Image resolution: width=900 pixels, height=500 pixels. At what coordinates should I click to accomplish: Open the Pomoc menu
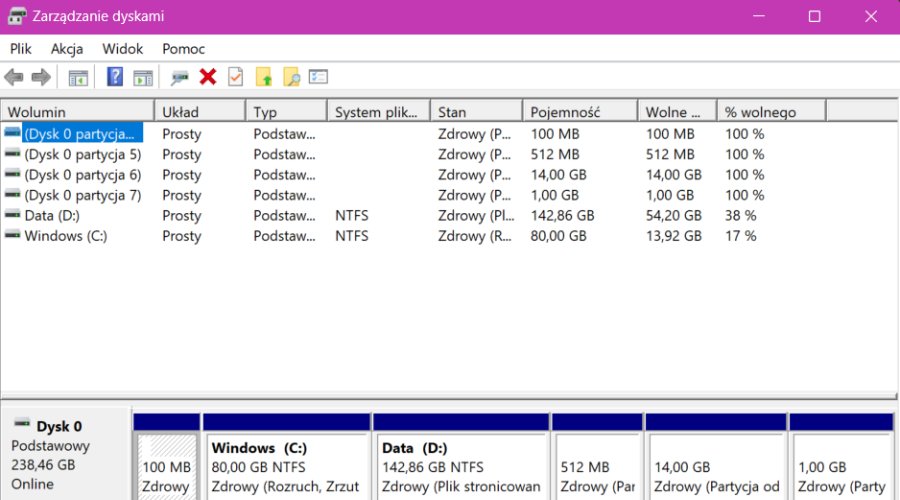tap(183, 48)
